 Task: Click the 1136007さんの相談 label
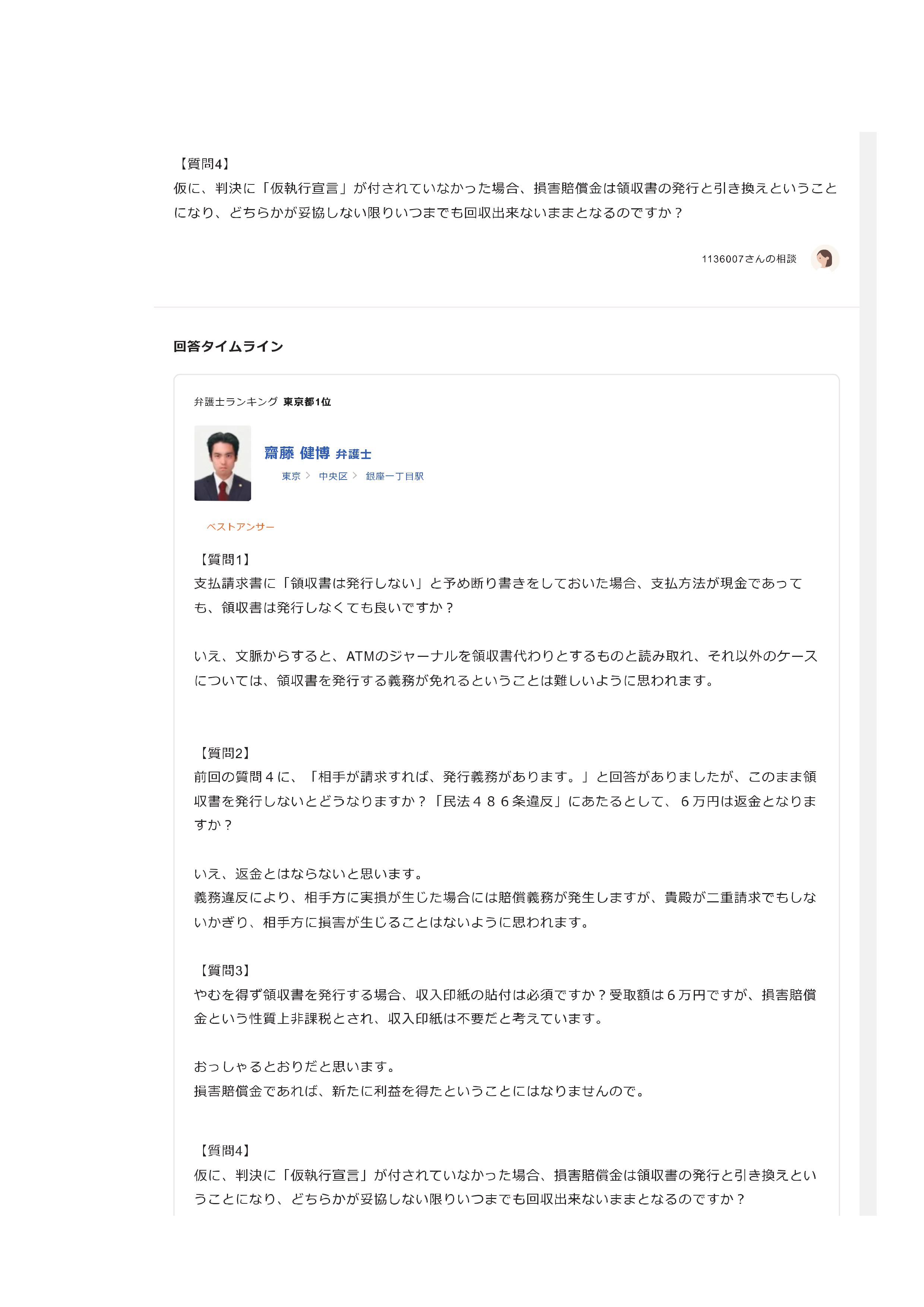[x=749, y=259]
